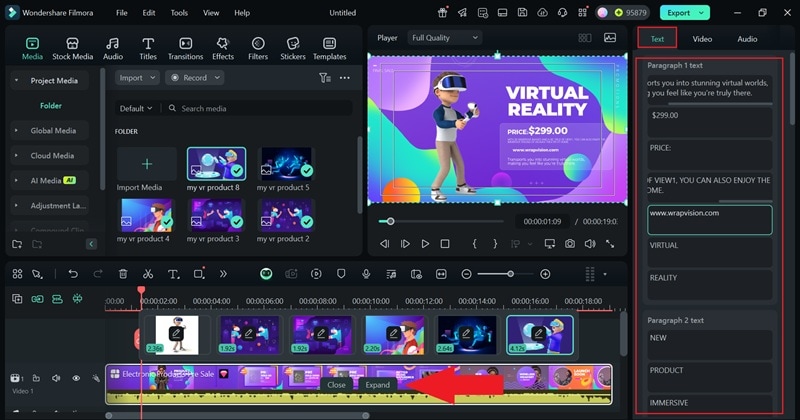The height and width of the screenshot is (420, 800).
Task: Open the Stickers tab
Action: pyautogui.click(x=293, y=49)
